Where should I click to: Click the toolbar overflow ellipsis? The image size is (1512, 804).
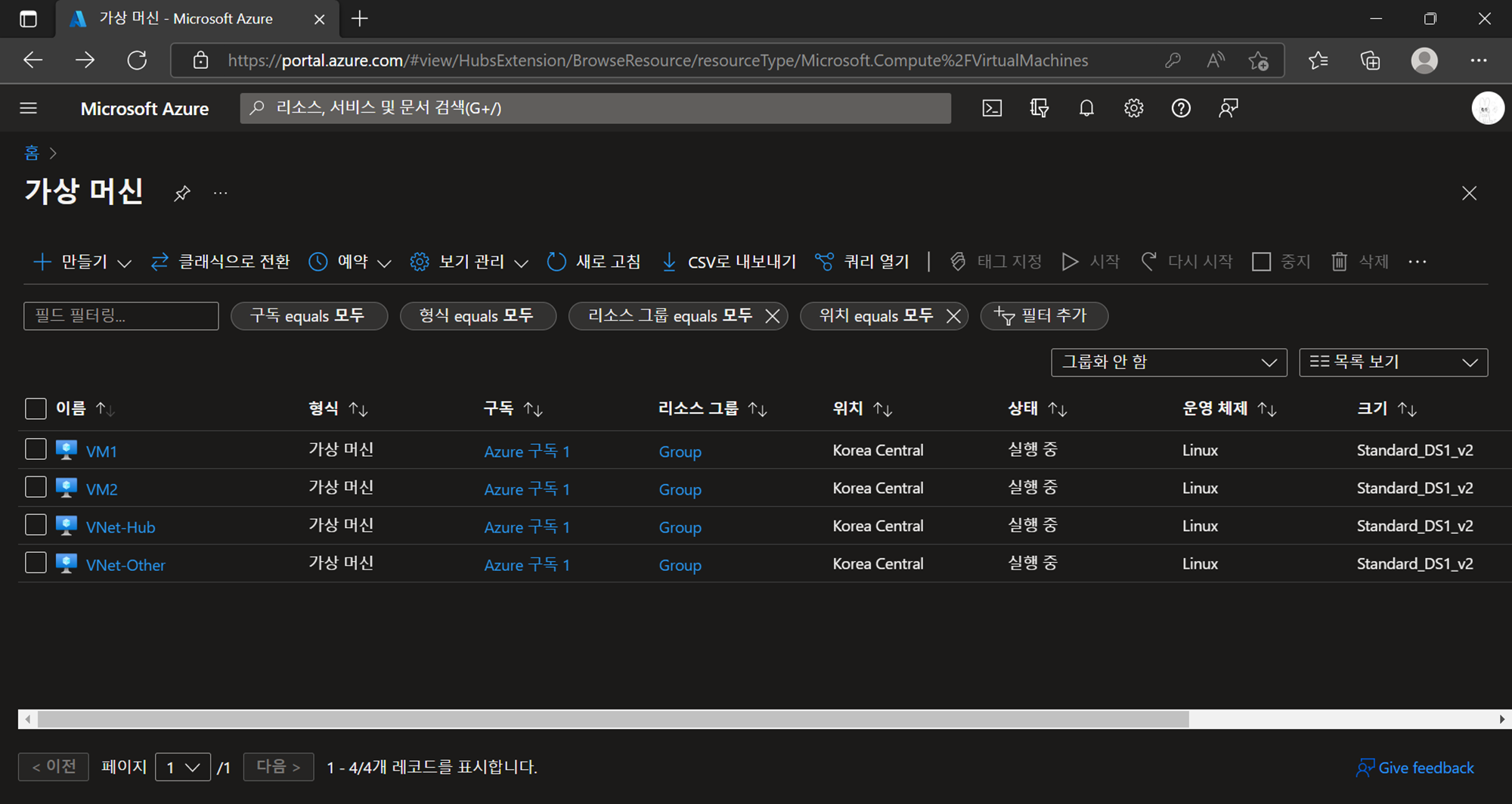tap(1417, 262)
